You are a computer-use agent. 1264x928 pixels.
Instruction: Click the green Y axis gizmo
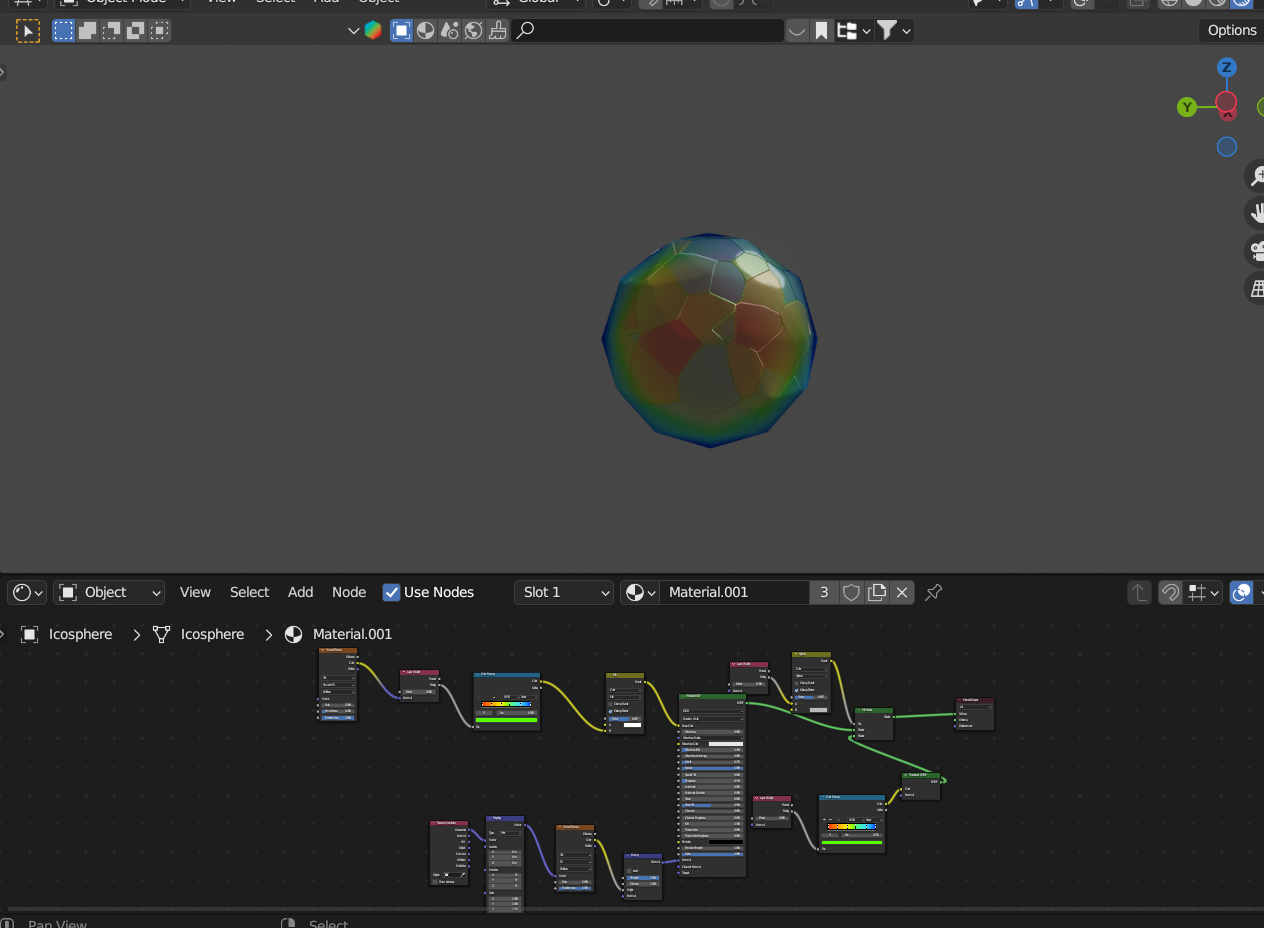[x=1187, y=107]
